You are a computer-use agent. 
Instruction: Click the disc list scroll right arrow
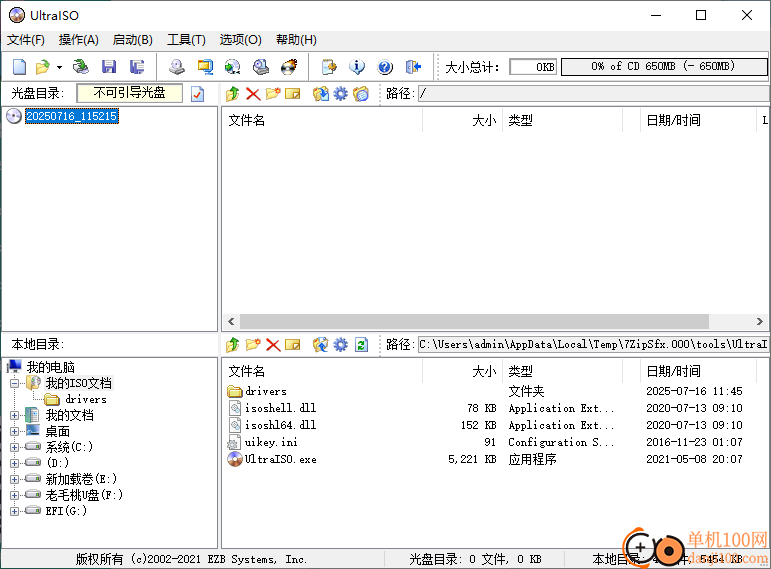tap(760, 322)
